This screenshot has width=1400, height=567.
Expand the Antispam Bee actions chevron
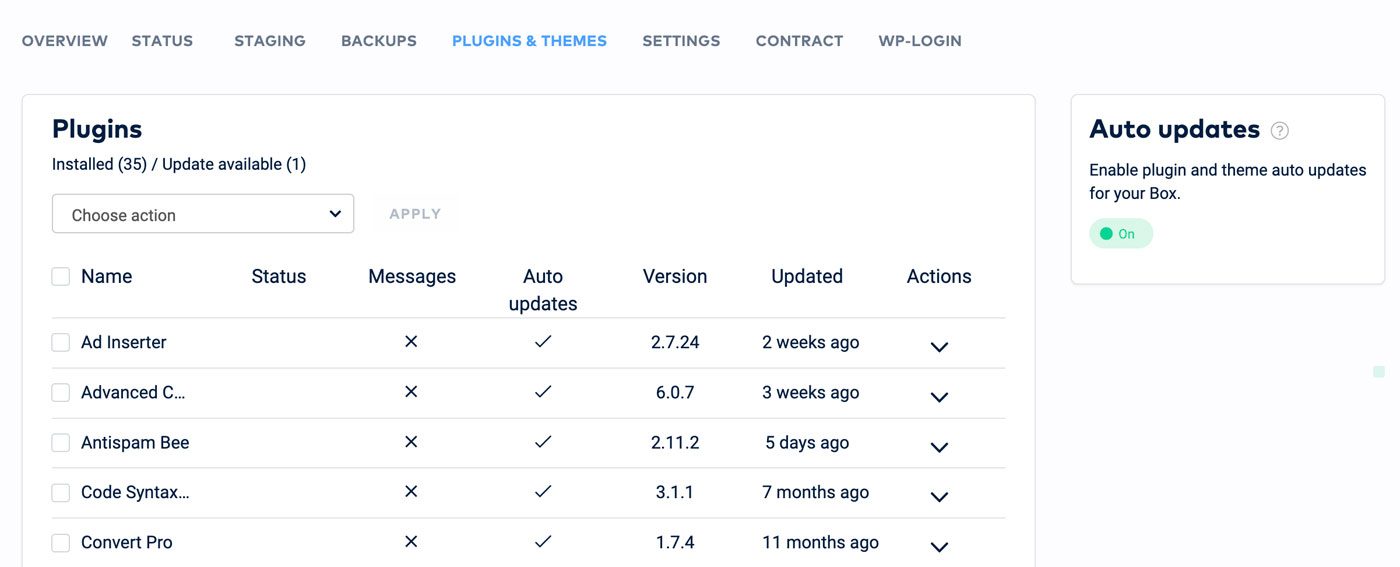[938, 447]
